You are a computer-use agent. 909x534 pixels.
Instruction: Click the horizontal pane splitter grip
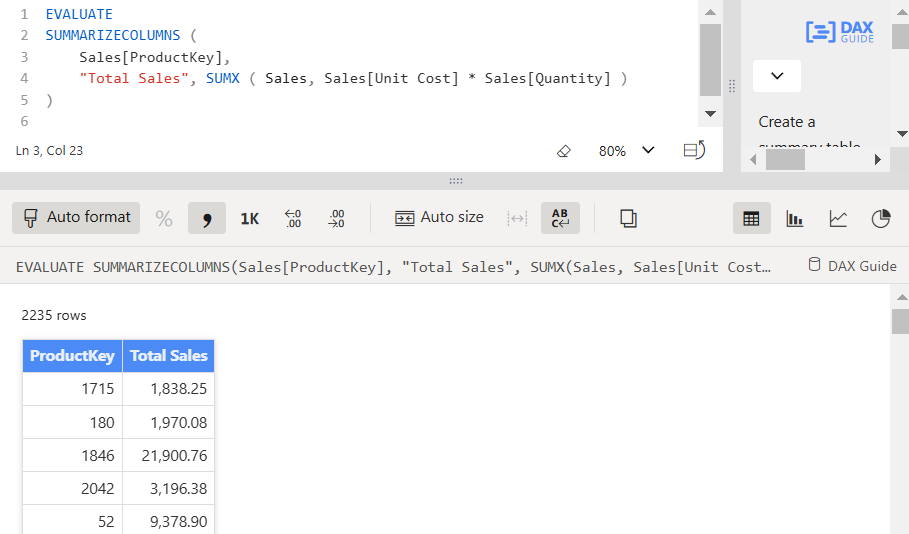pos(456,181)
